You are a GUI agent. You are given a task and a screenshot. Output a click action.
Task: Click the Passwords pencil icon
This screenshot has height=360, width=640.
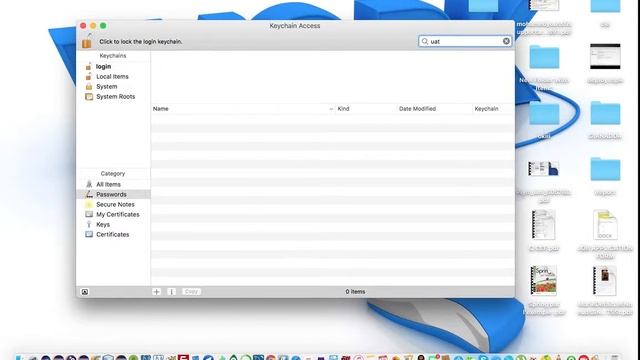pyautogui.click(x=89, y=194)
